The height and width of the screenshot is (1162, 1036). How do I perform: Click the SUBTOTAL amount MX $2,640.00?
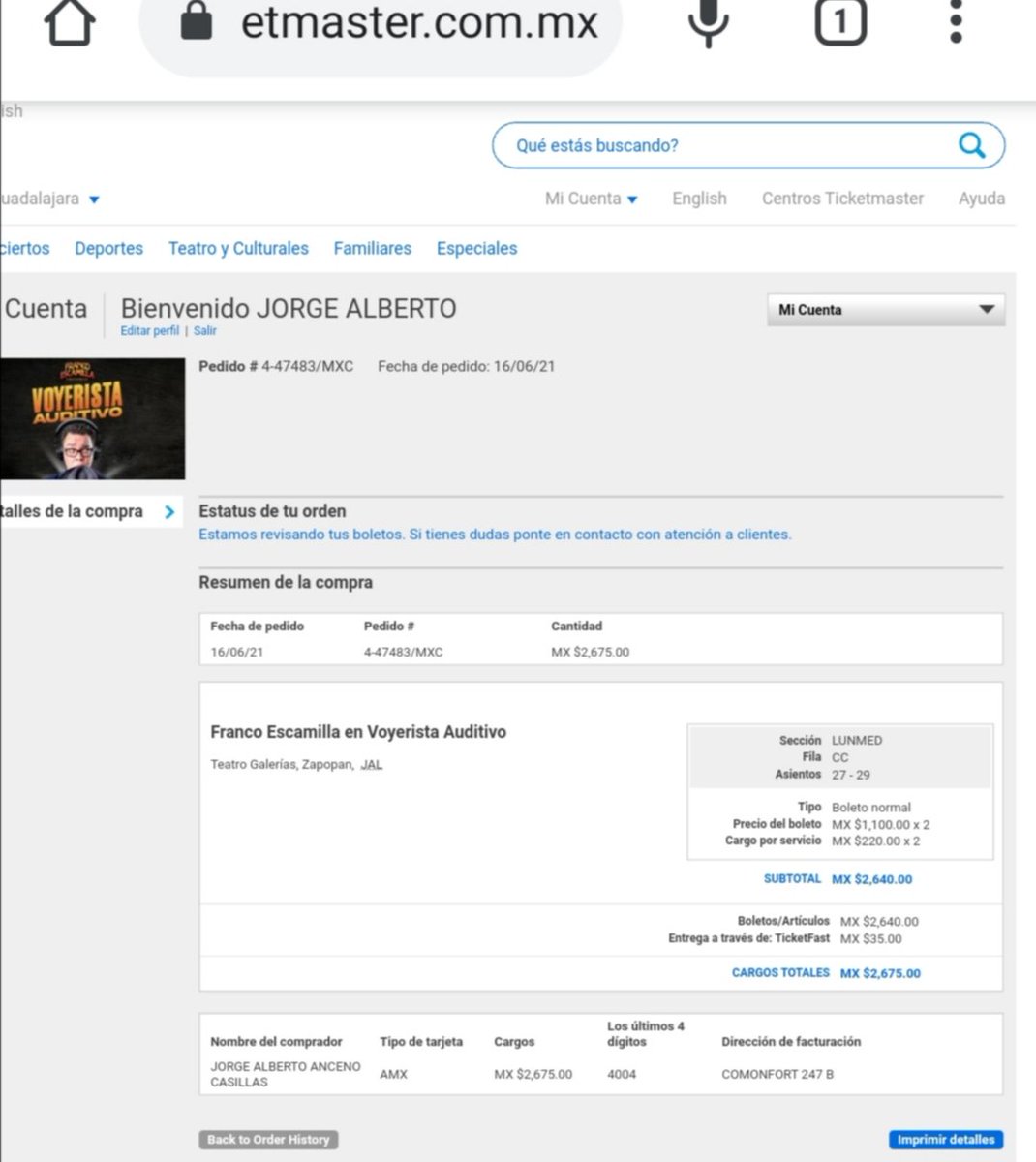871,879
